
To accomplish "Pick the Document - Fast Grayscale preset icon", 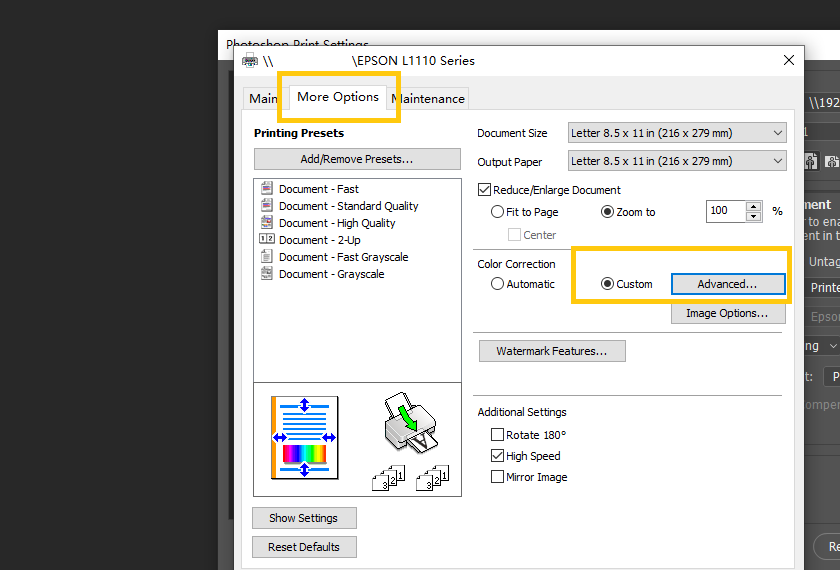I will pos(267,257).
